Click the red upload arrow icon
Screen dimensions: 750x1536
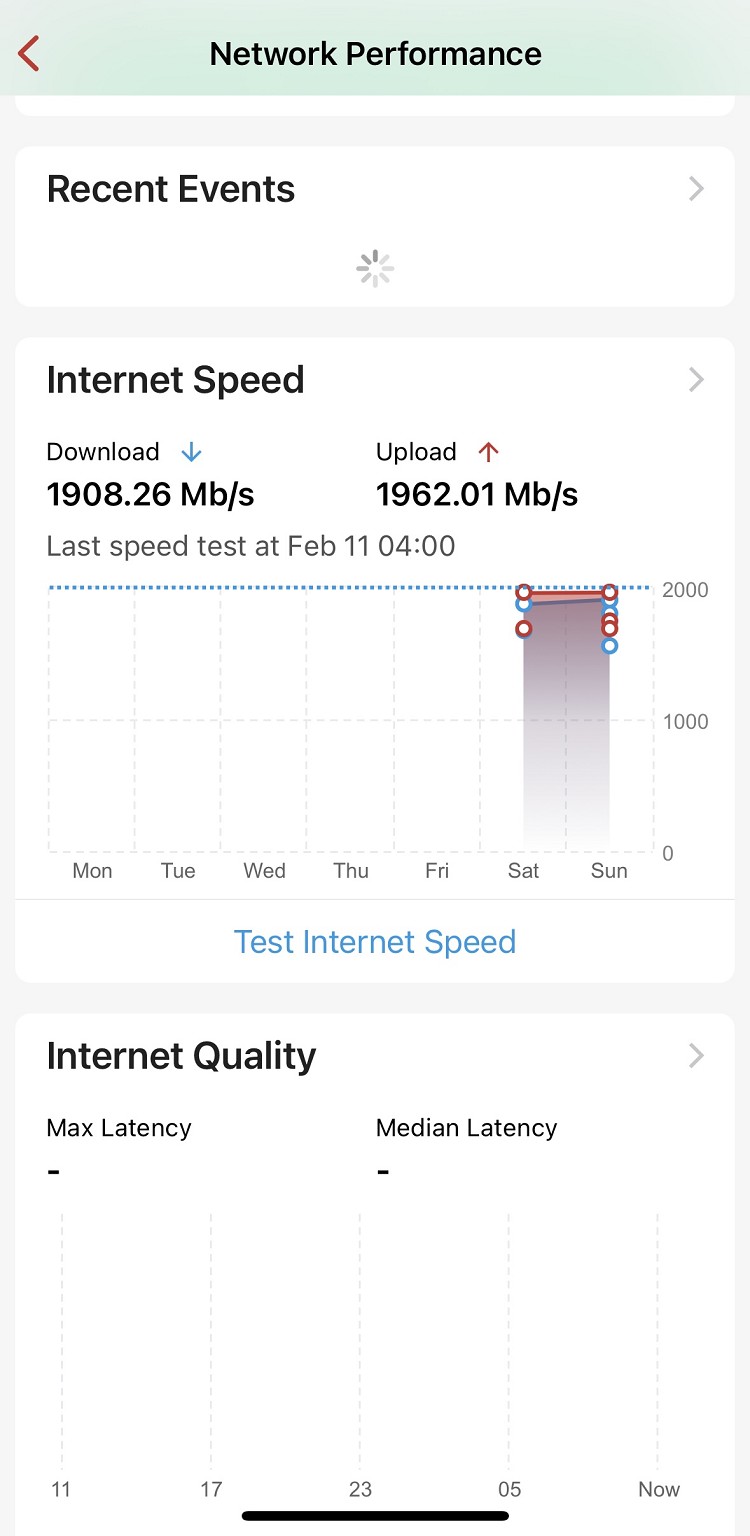coord(488,453)
